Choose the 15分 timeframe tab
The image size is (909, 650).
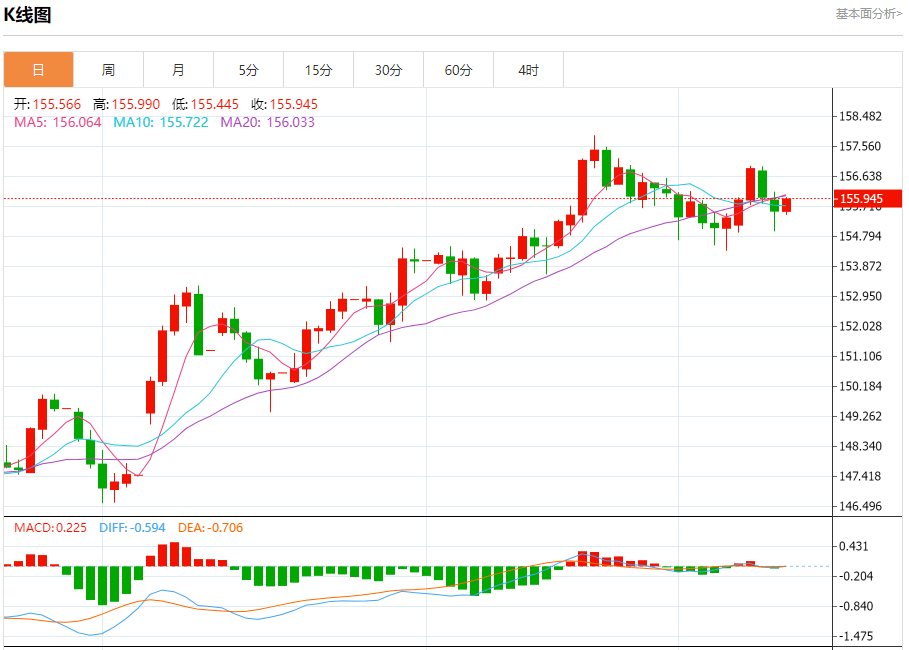click(318, 70)
